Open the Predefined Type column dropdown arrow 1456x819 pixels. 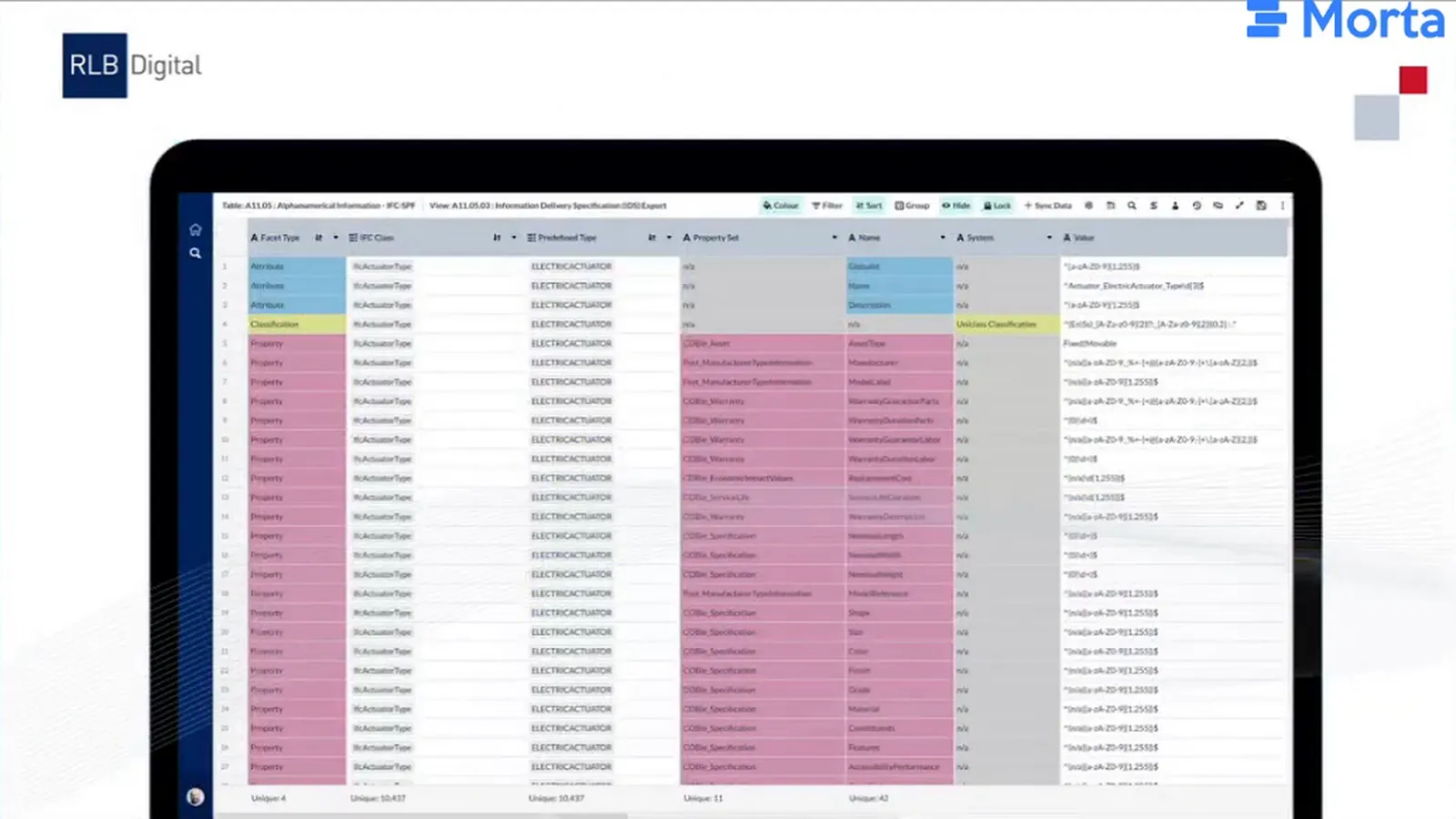tap(669, 238)
